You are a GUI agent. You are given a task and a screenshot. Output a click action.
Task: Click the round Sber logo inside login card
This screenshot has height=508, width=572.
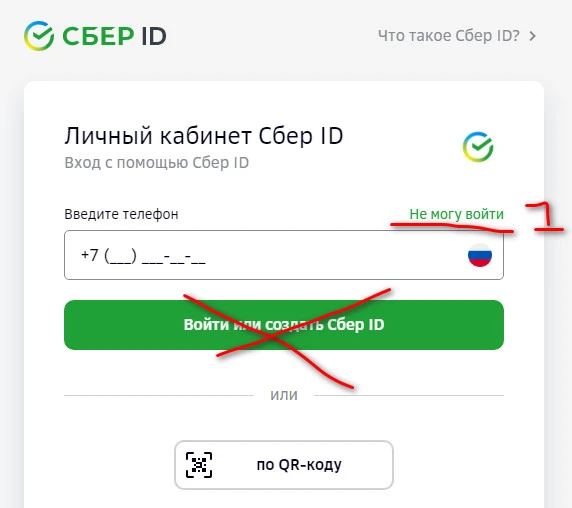(478, 147)
